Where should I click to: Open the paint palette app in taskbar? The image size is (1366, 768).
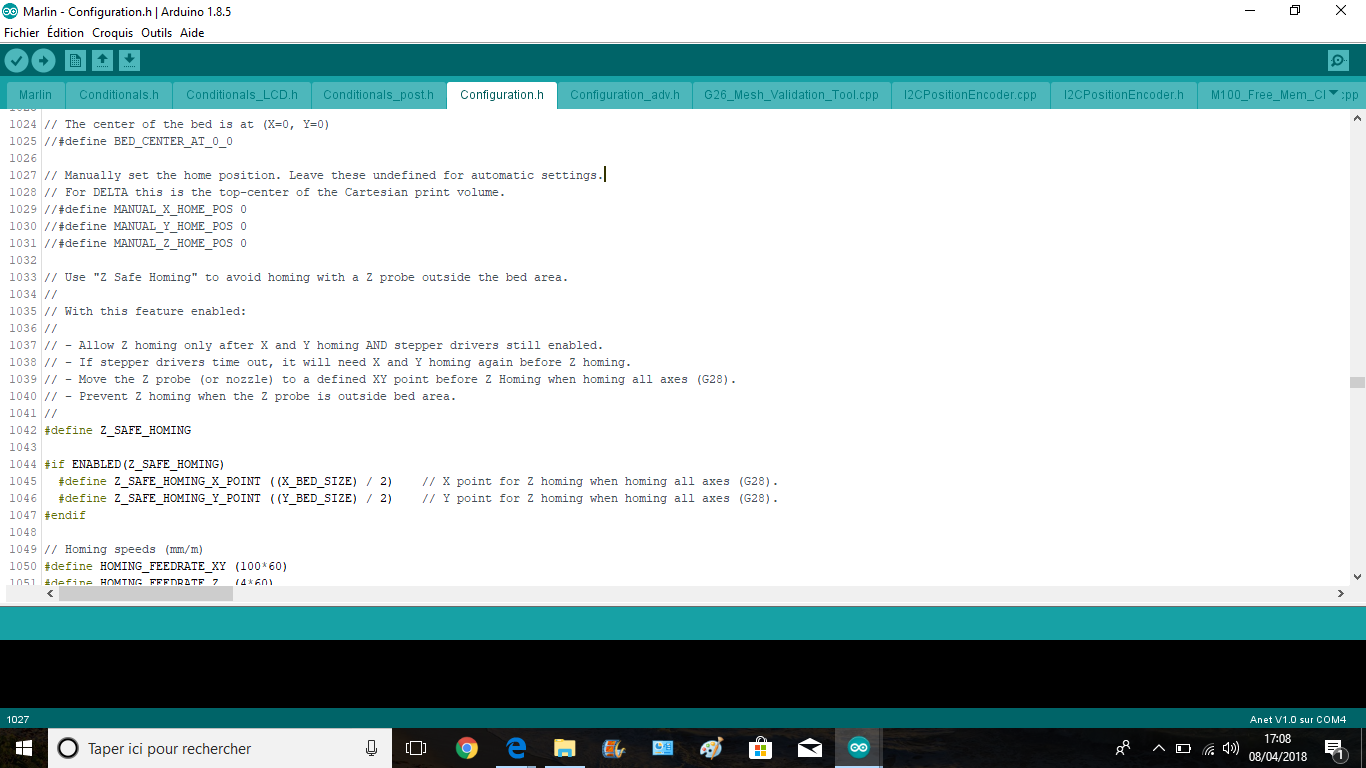(x=711, y=748)
